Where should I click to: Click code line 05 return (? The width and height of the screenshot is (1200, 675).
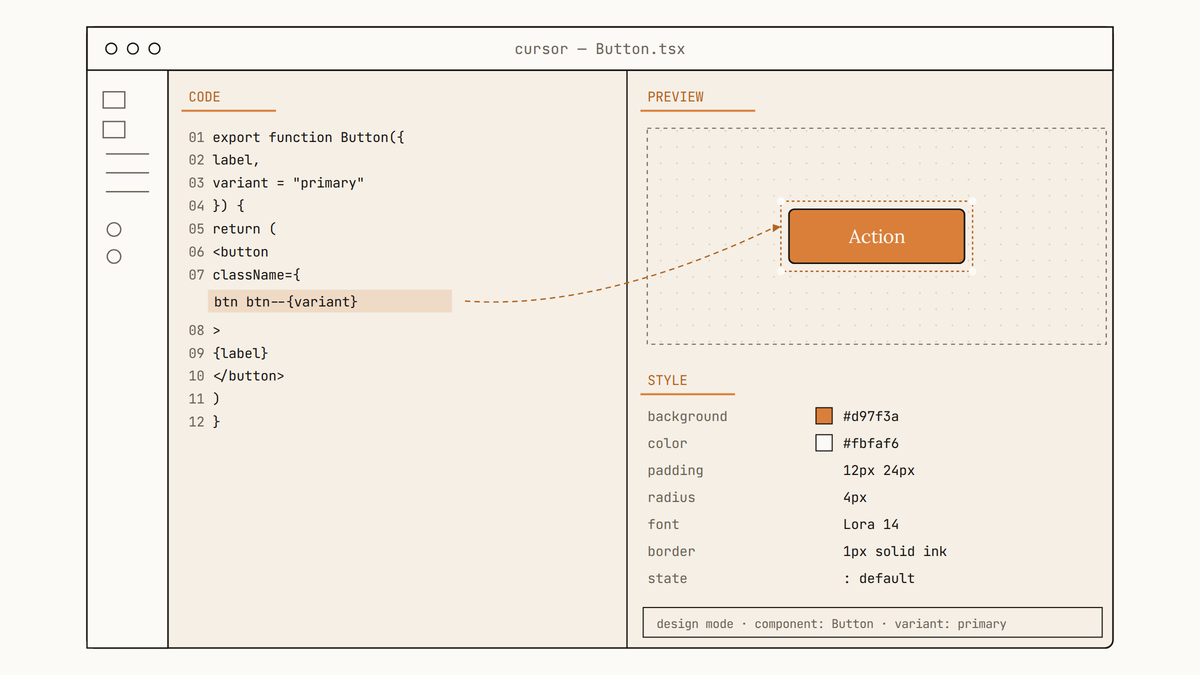(232, 229)
